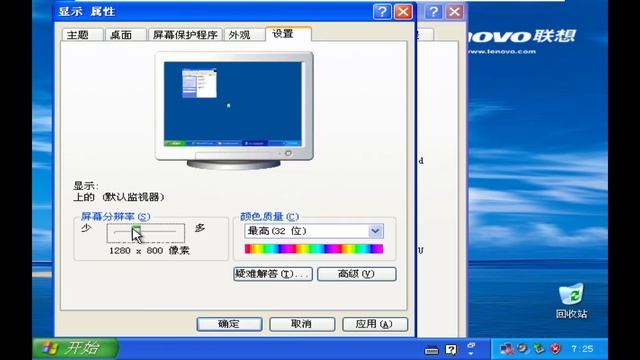Click the red security shield tray icon

[x=555, y=349]
